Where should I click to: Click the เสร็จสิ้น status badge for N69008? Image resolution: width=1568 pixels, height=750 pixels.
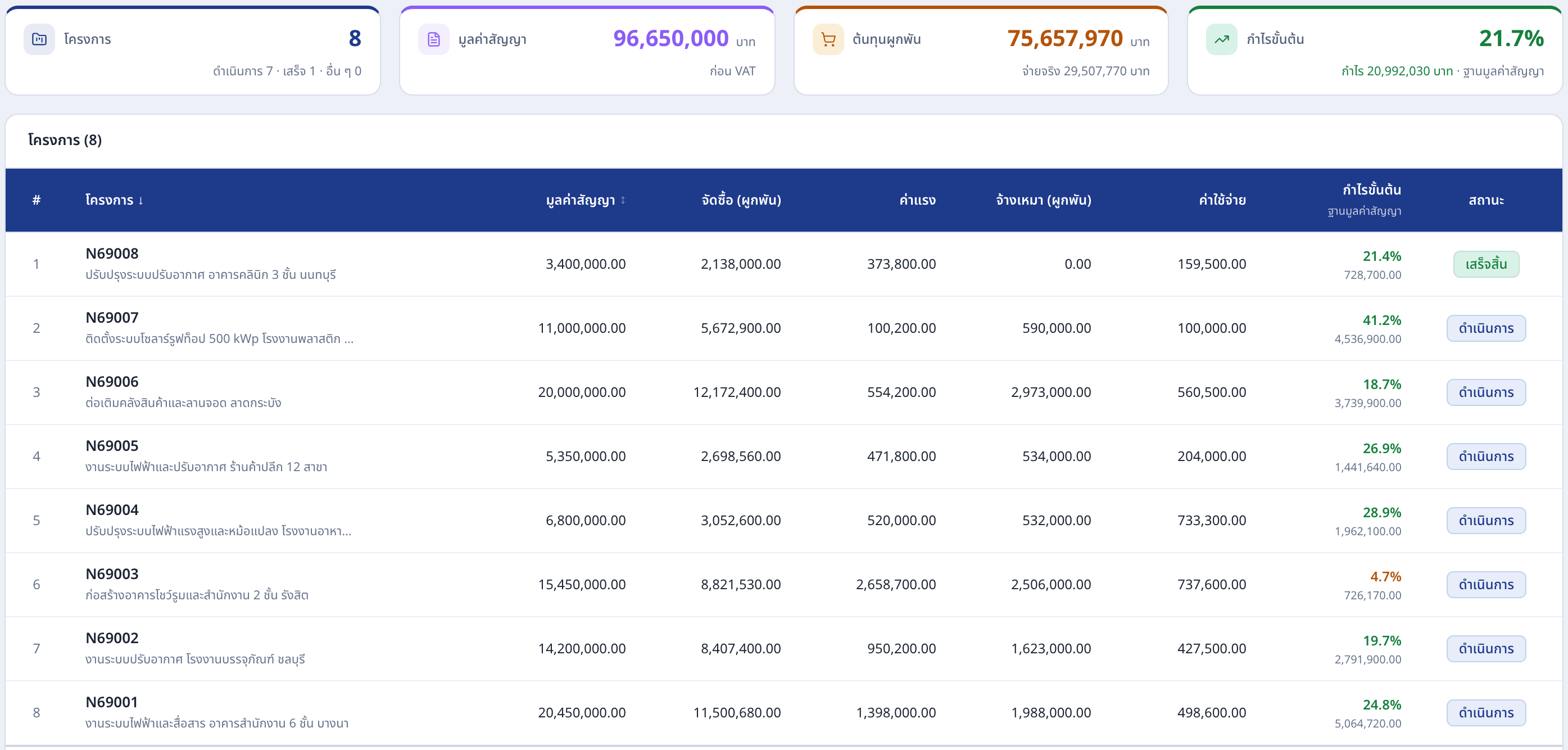pos(1486,264)
